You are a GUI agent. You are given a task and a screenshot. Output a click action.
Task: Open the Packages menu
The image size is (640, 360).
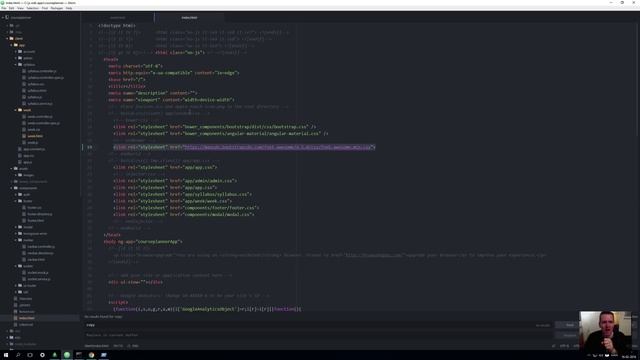57,8
